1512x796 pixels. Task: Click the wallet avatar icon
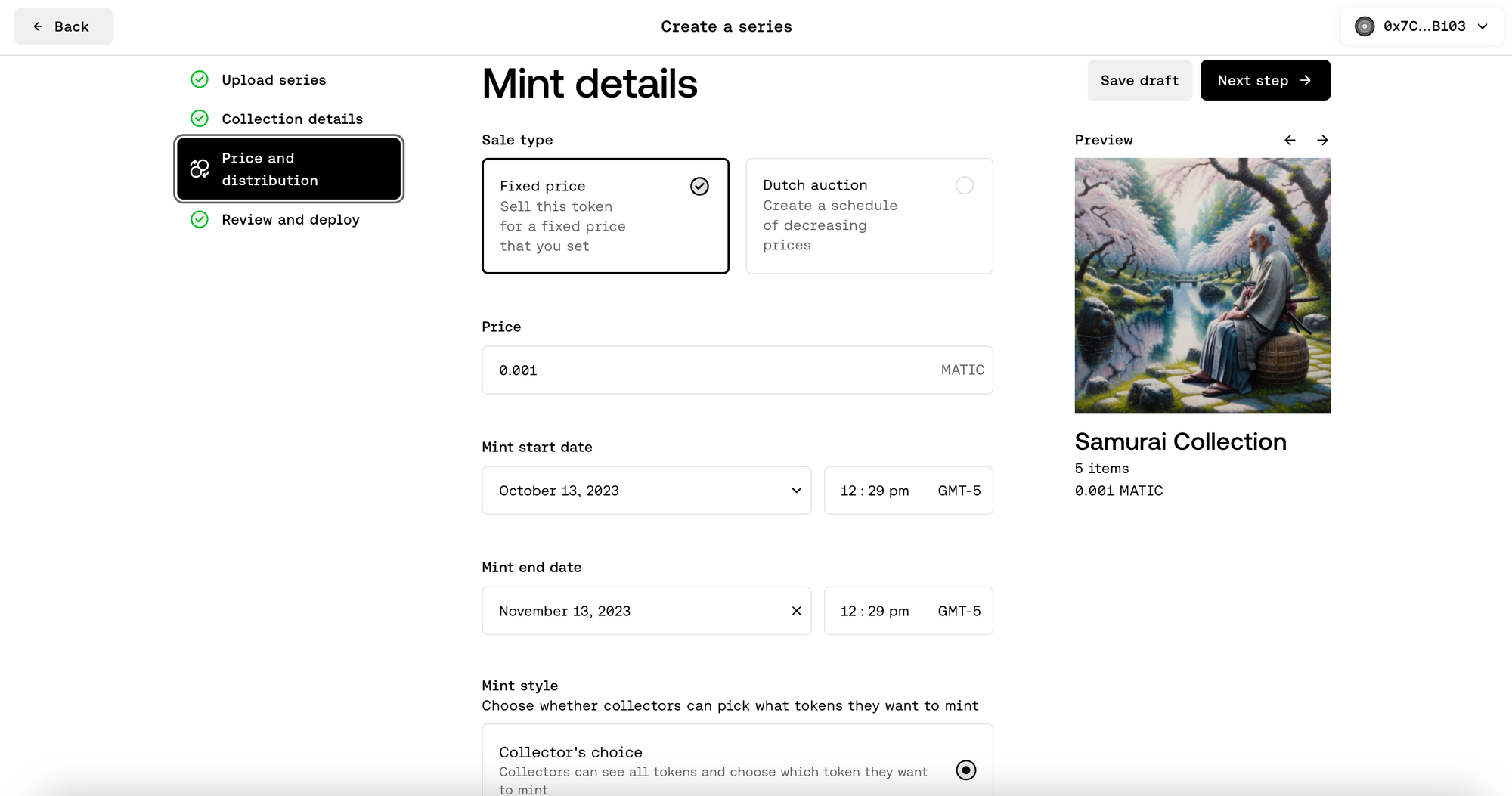coord(1365,26)
